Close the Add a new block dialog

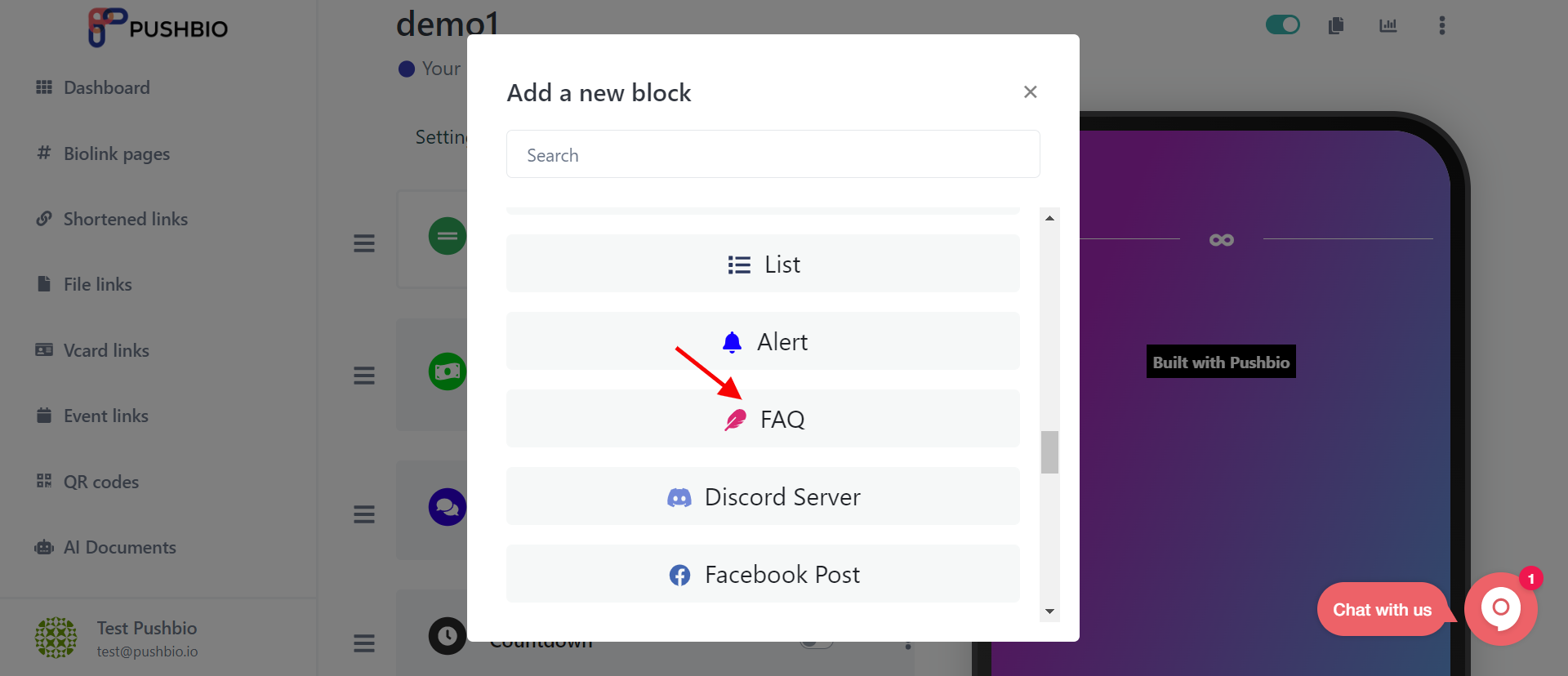1031,92
